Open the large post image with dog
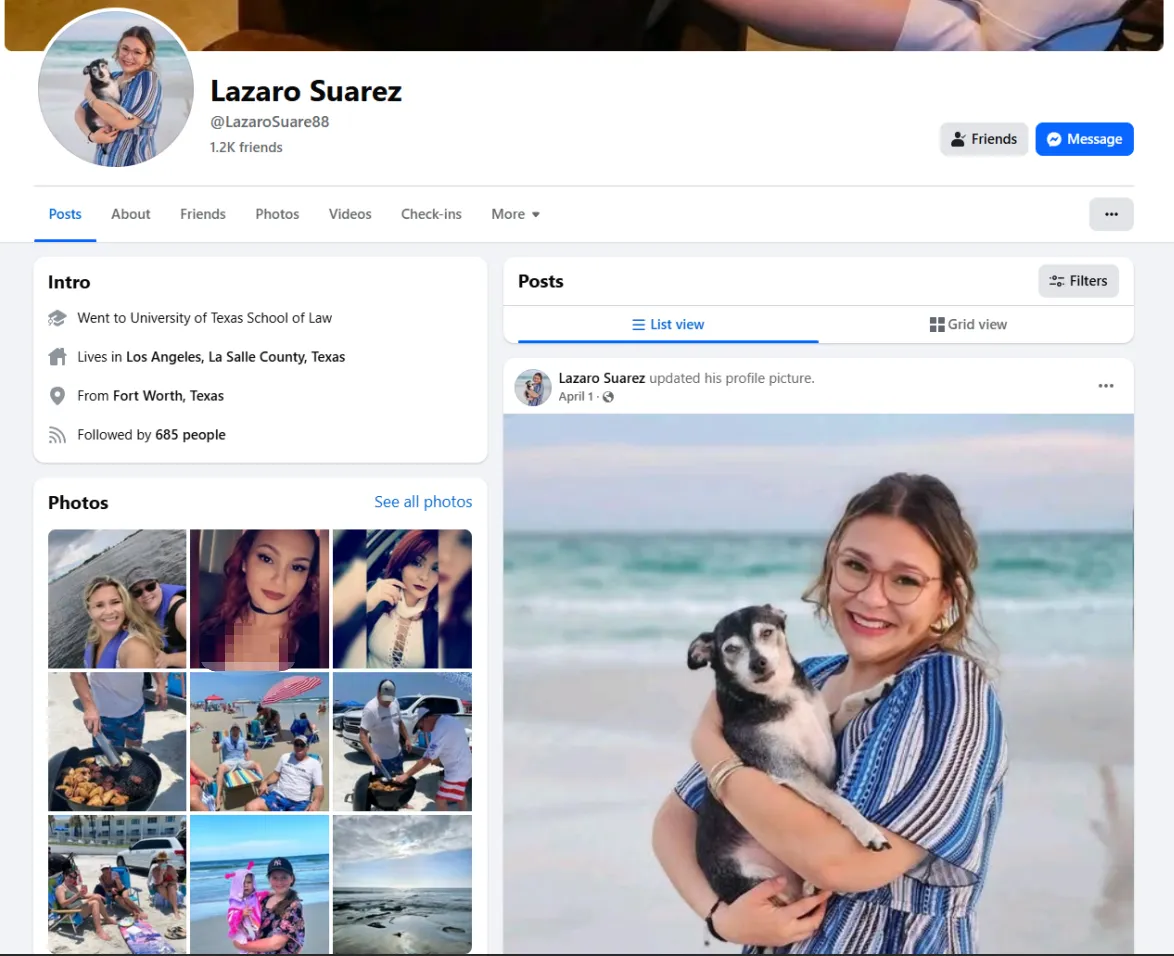 [818, 683]
